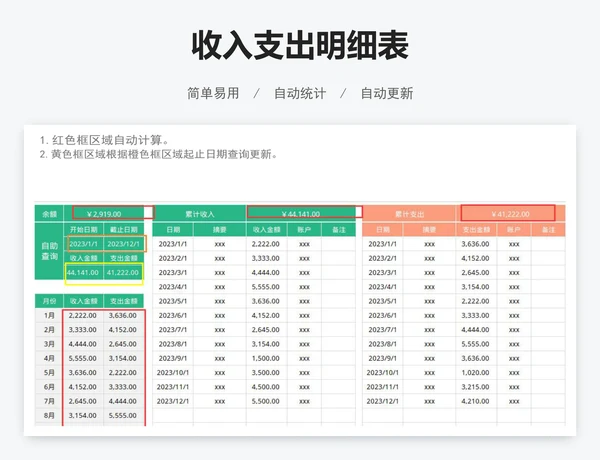Select expense amount 3,215.00
Screen dimensions: 600x460
click(475, 387)
